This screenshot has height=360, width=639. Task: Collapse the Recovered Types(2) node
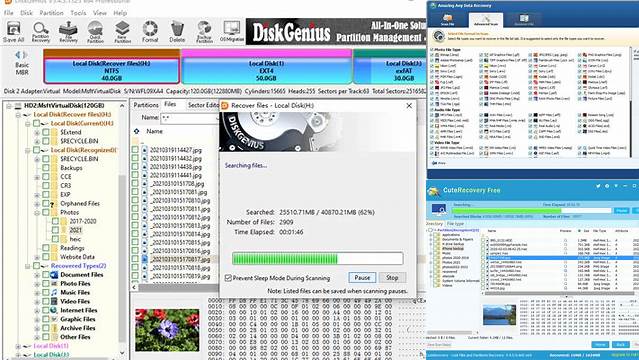(28, 266)
